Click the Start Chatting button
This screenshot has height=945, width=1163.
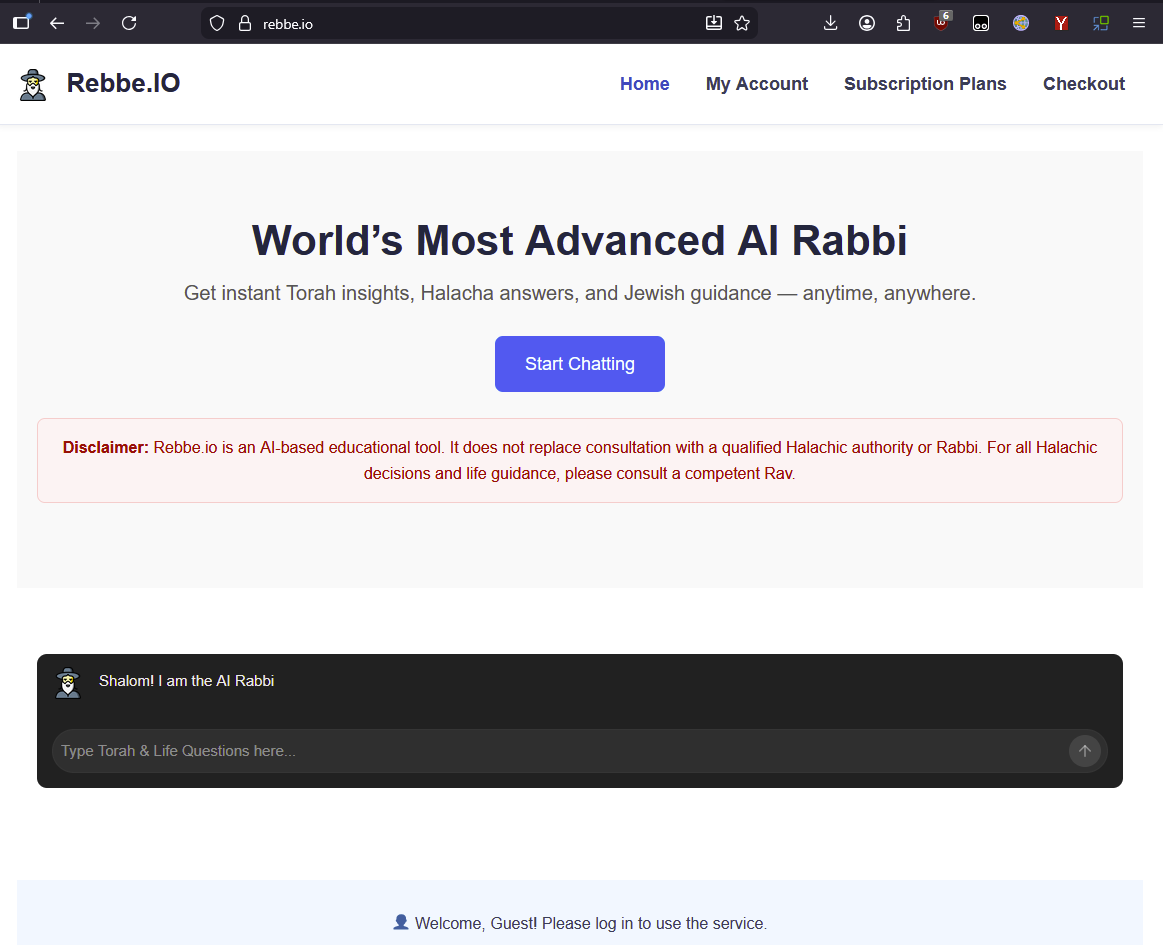(579, 363)
